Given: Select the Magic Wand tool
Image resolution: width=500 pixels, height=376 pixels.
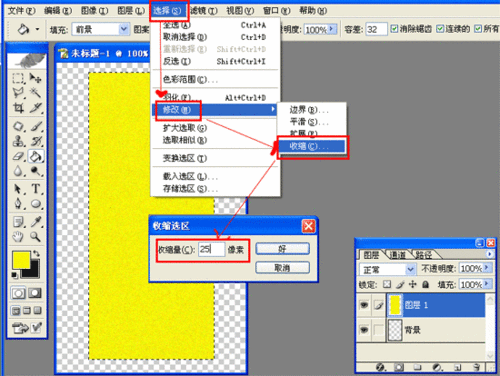Looking at the screenshot, I should [x=36, y=93].
